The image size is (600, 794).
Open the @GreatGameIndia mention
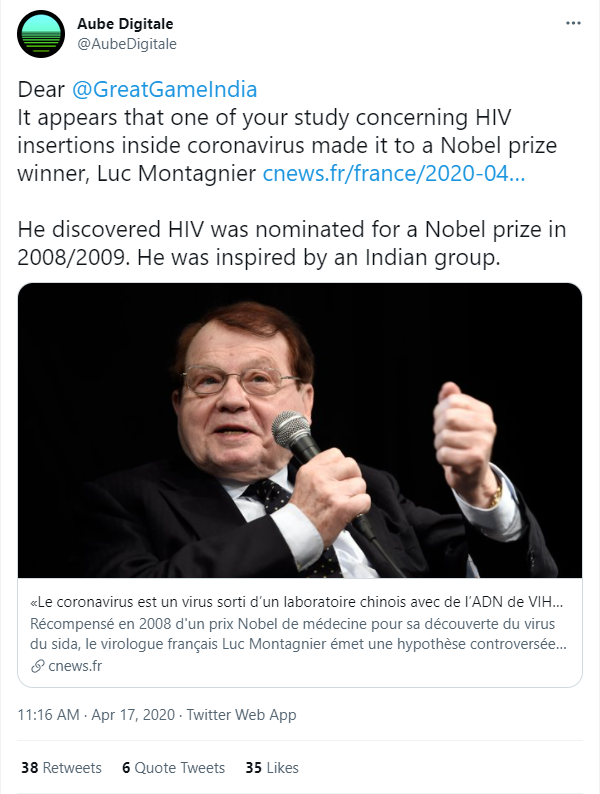click(165, 90)
